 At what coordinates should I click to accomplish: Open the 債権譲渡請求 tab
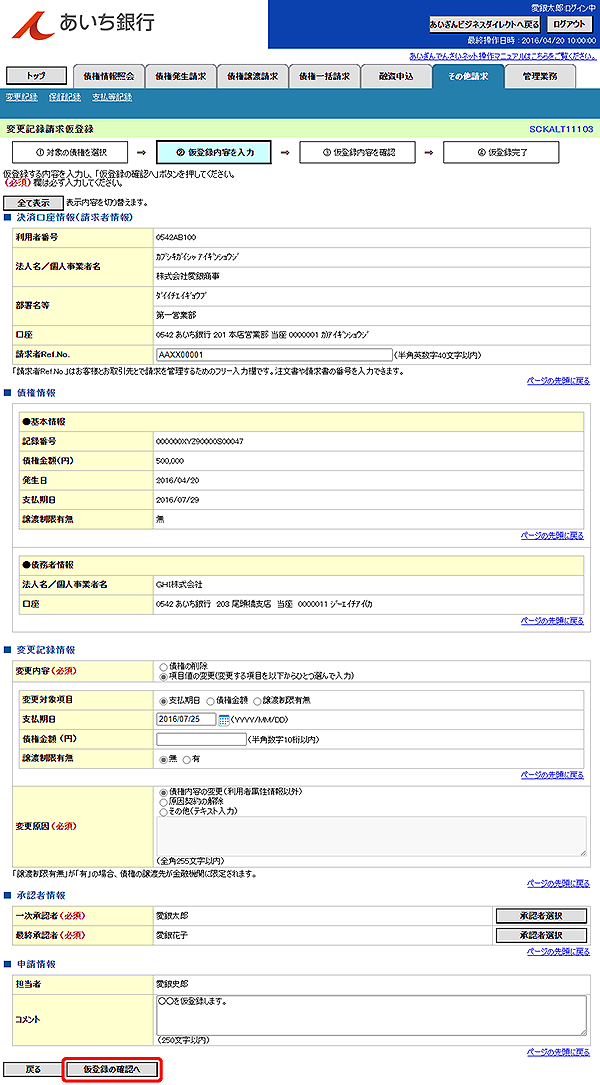pyautogui.click(x=252, y=77)
